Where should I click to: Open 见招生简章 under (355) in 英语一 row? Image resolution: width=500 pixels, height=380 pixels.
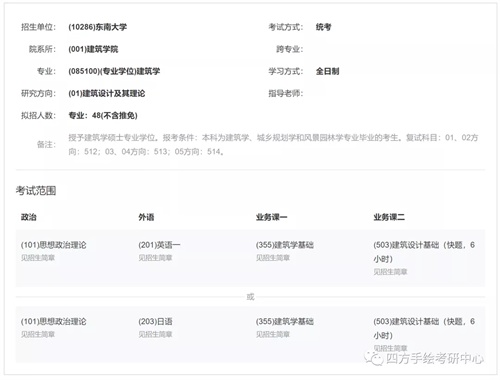tap(273, 258)
